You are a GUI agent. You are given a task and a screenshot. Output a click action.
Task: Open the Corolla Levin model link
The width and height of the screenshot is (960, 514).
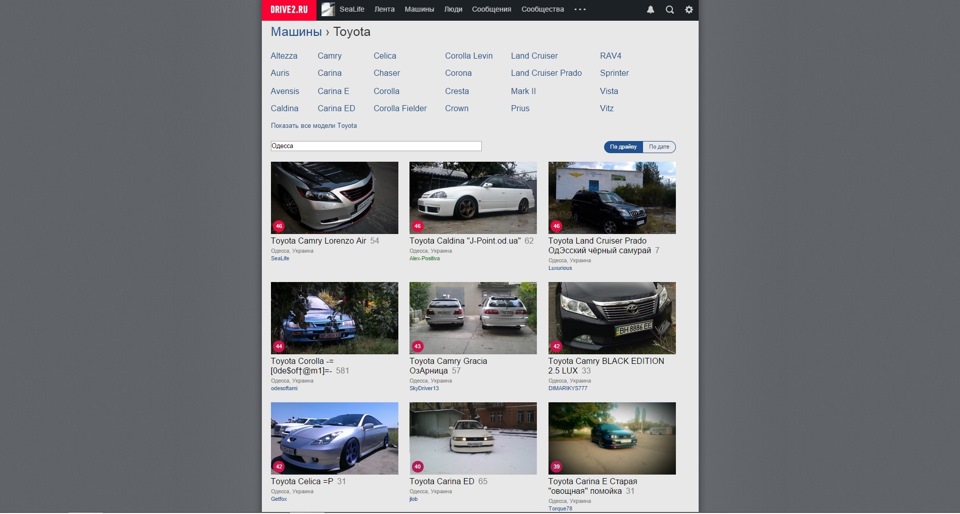468,56
